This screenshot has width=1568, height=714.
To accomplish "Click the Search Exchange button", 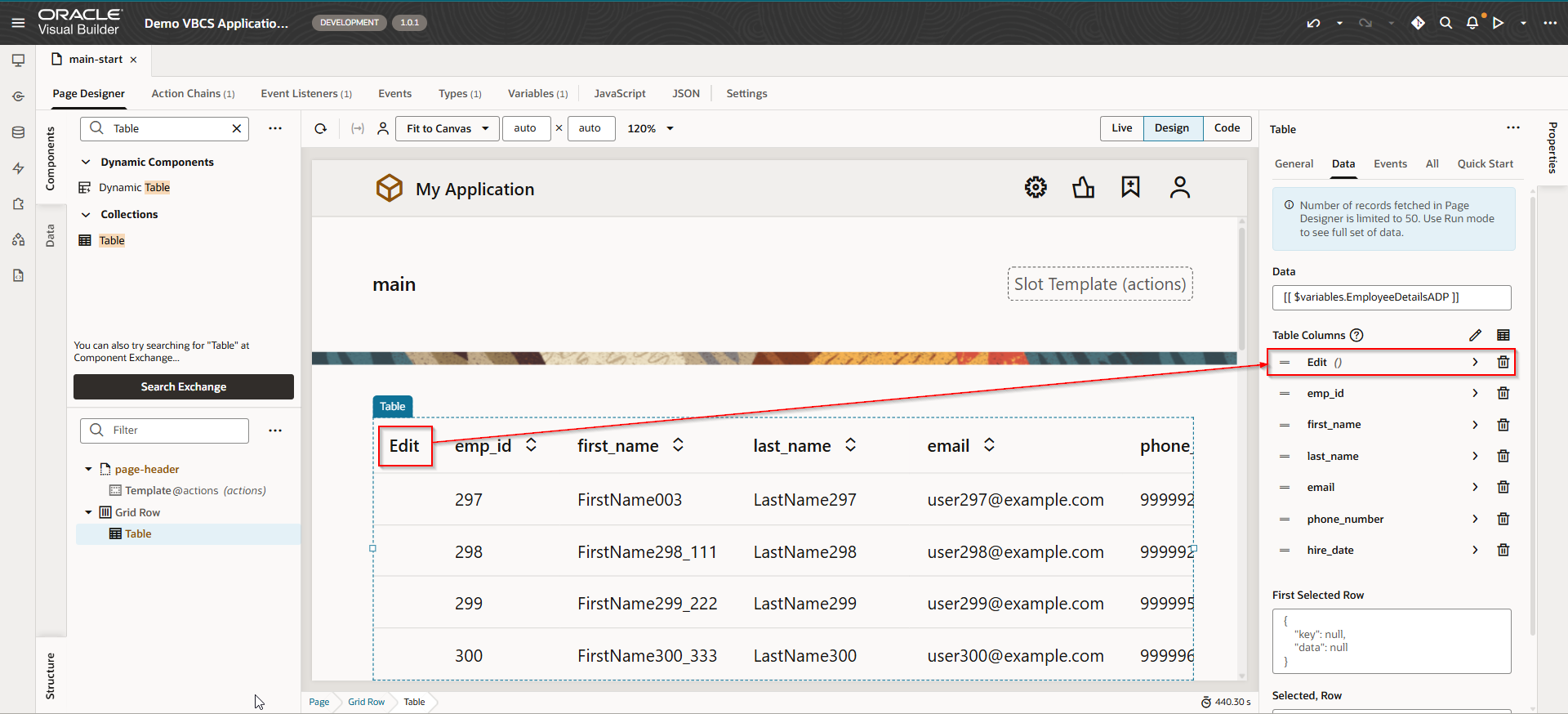I will (184, 386).
